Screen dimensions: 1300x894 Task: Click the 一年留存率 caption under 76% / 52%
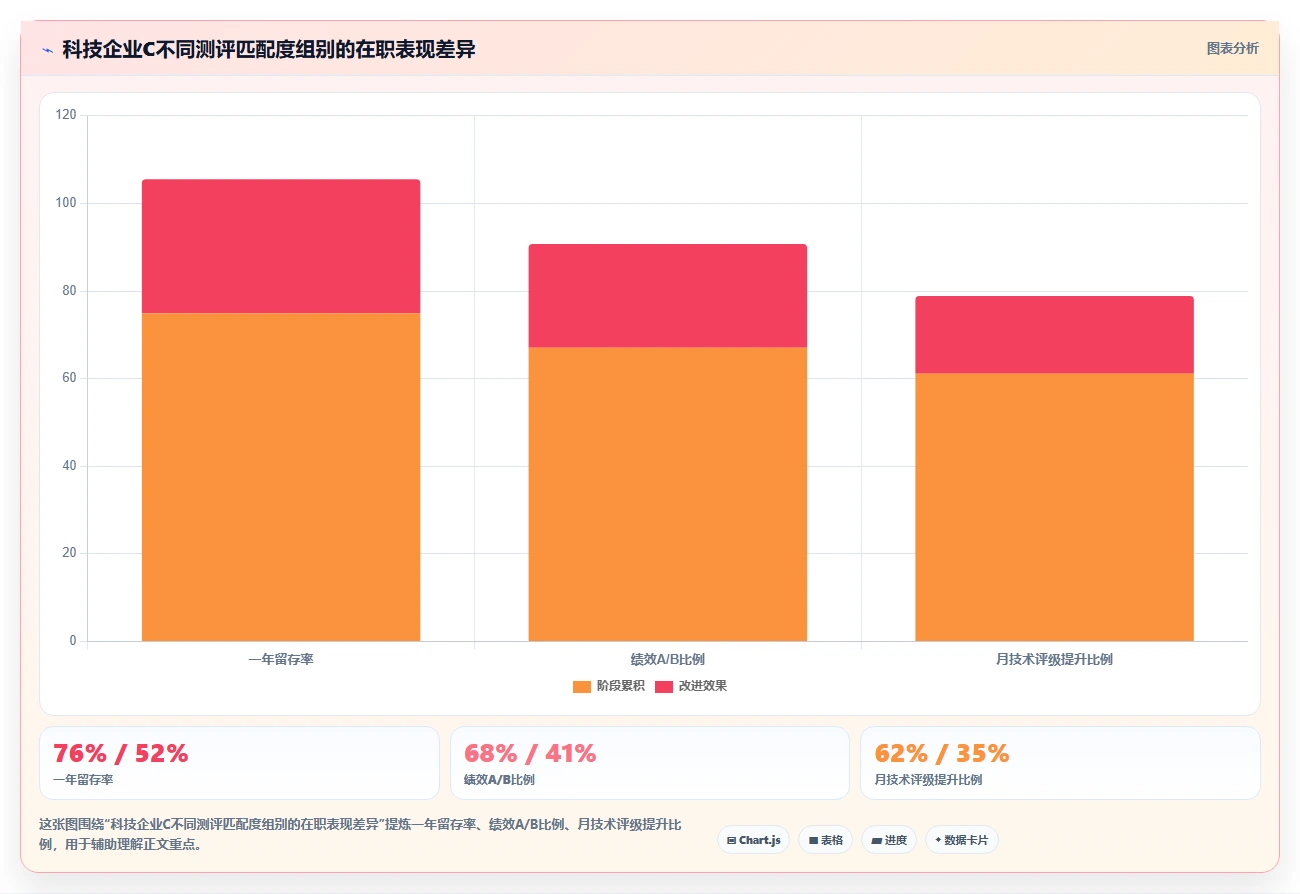click(x=83, y=780)
